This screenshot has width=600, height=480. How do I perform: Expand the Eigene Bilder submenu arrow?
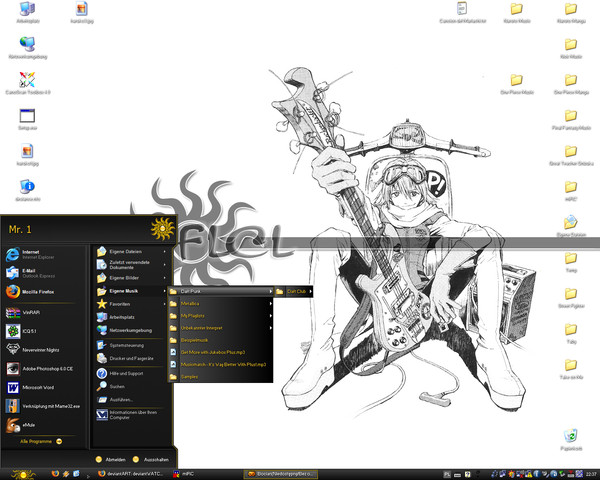pyautogui.click(x=165, y=278)
